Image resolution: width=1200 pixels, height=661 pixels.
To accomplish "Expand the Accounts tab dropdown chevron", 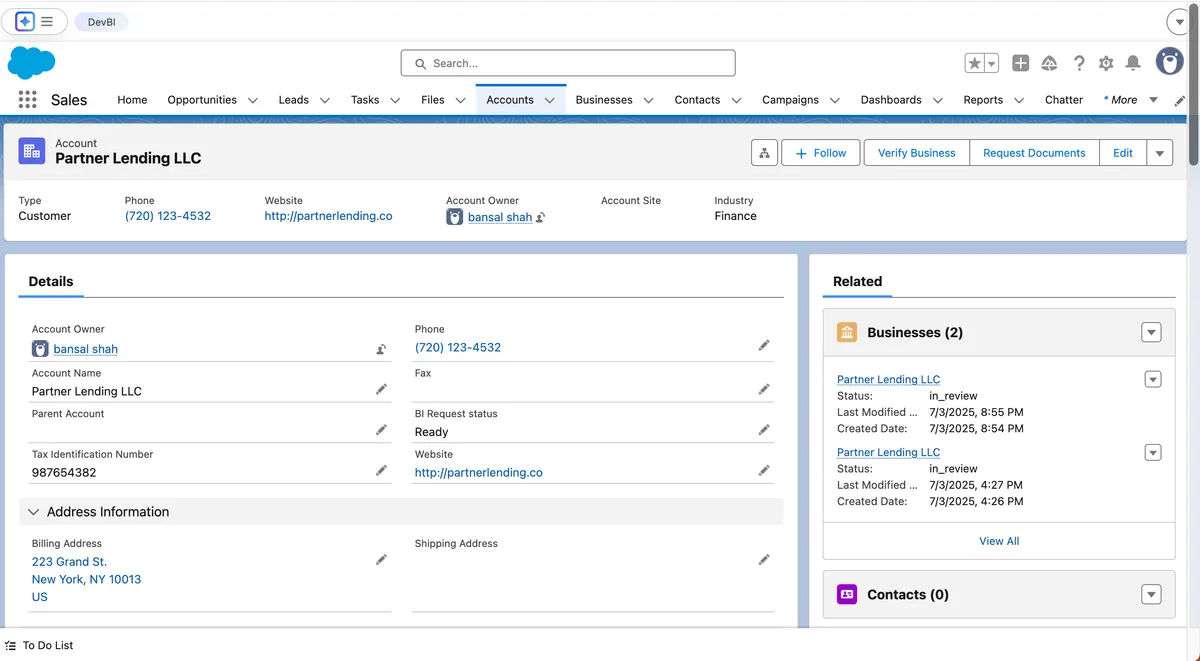I will click(x=549, y=100).
